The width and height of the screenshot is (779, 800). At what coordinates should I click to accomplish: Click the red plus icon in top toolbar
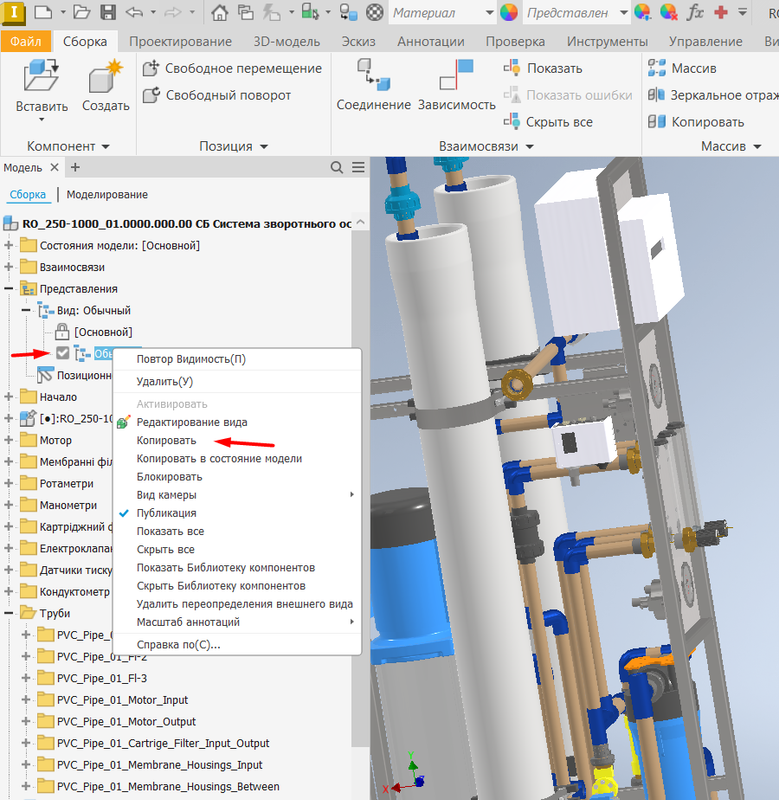pos(721,12)
